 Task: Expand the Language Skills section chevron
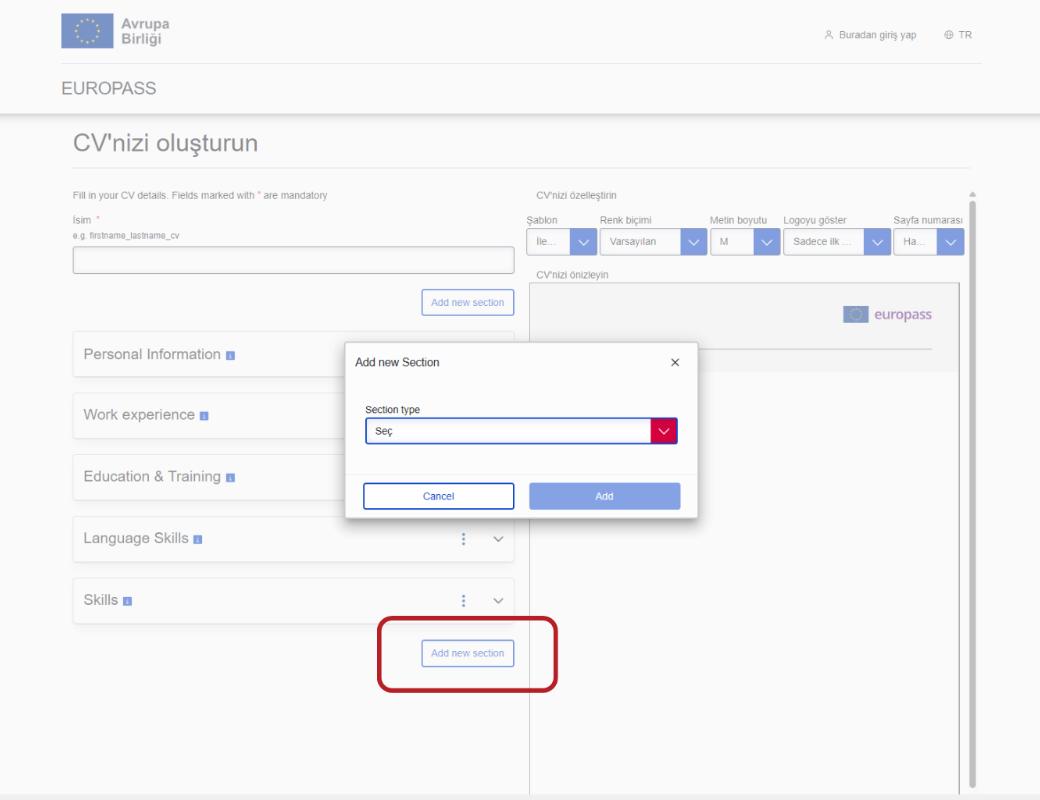[x=498, y=539]
